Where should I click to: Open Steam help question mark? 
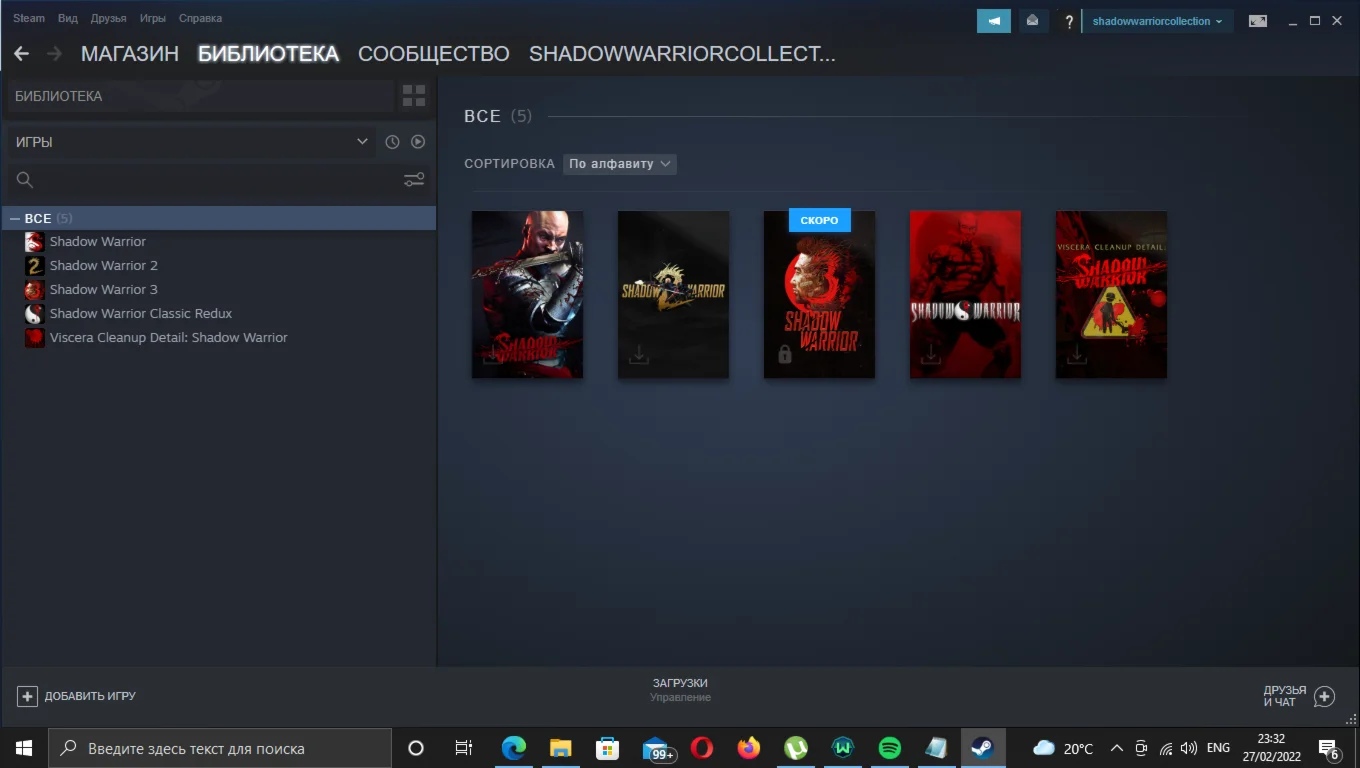(1069, 21)
